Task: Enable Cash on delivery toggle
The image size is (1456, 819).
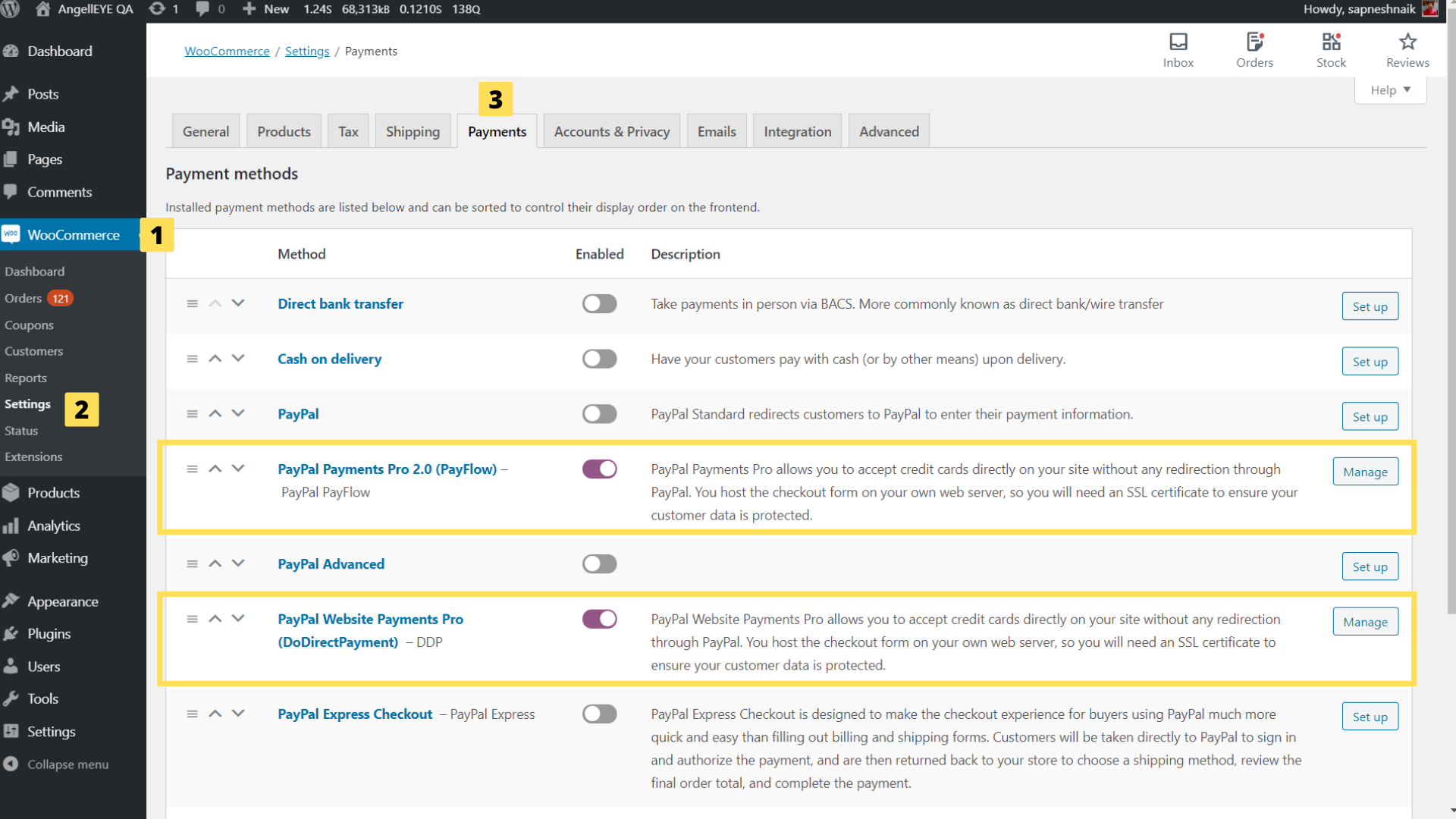Action: pos(599,359)
